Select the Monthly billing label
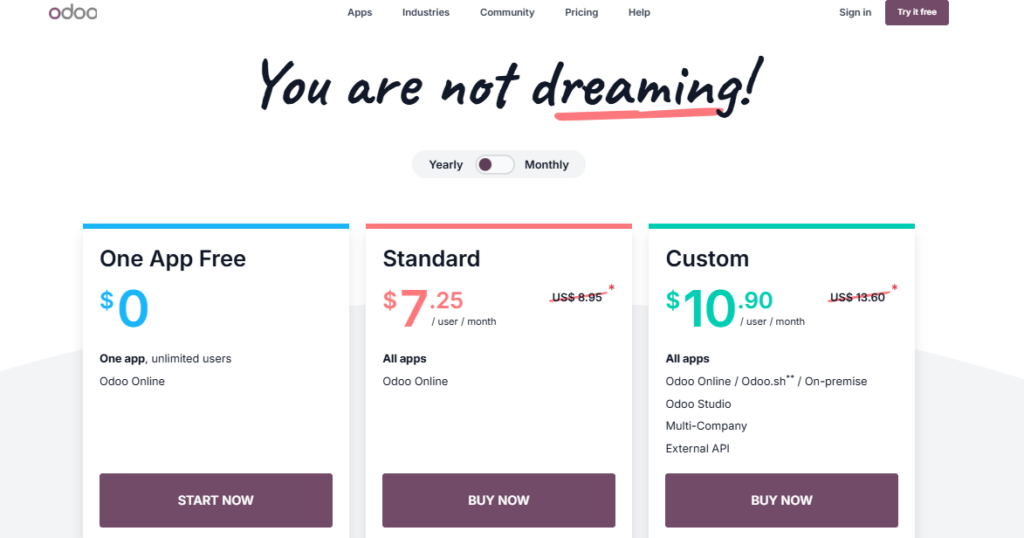This screenshot has width=1024, height=538. [x=546, y=165]
